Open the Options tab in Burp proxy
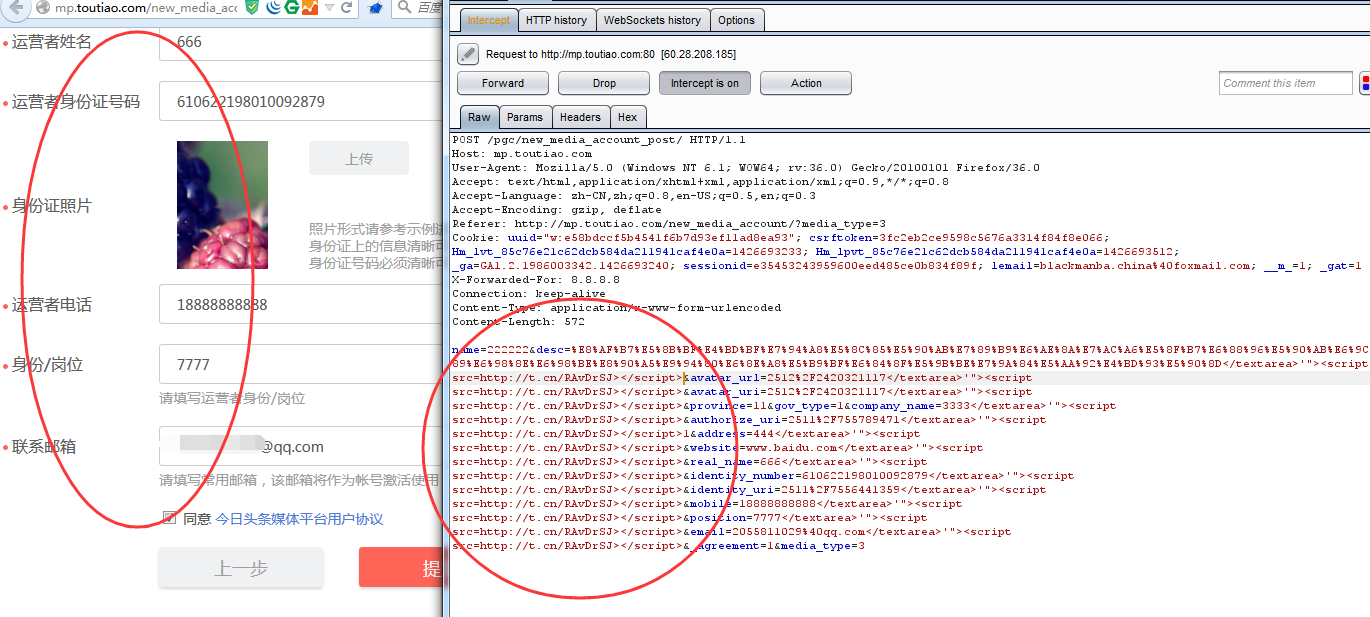 [736, 20]
